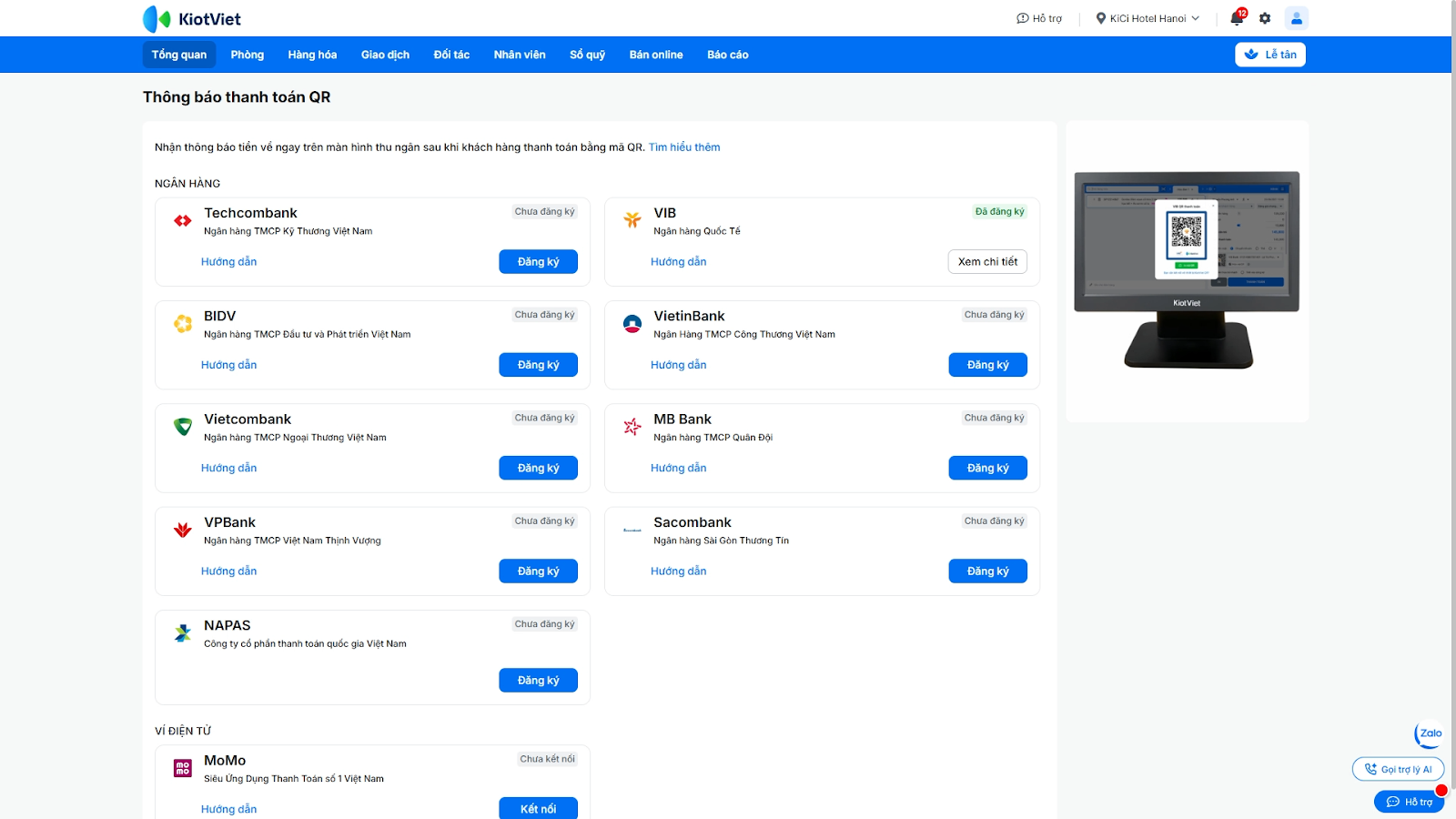Click the KiotViet QR monitor preview image

tap(1187, 270)
